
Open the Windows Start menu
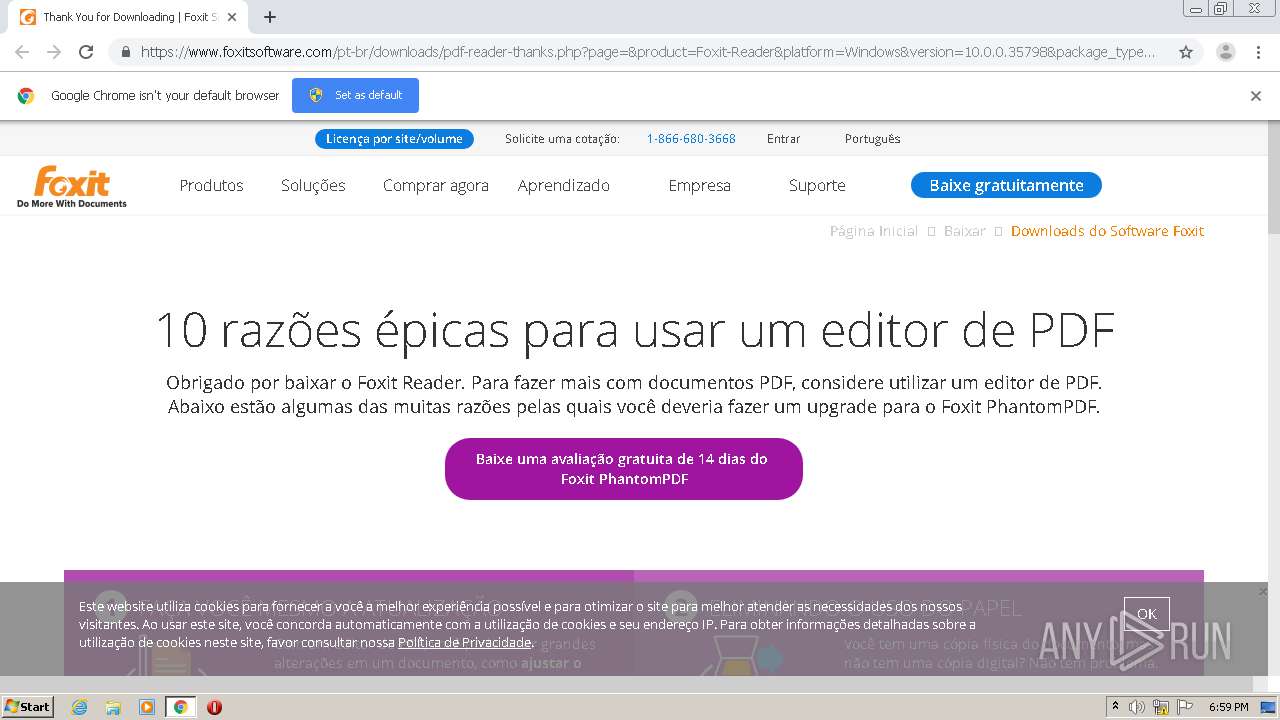(x=28, y=707)
